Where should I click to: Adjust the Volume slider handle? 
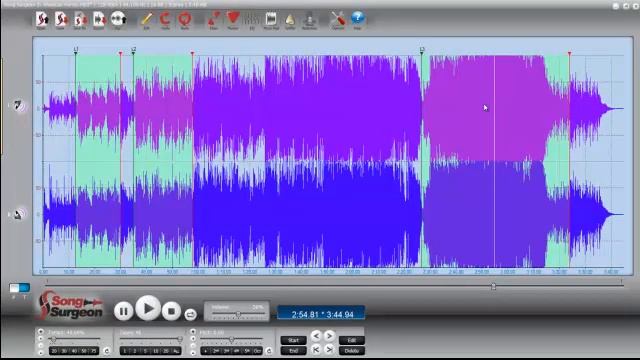coord(238,314)
